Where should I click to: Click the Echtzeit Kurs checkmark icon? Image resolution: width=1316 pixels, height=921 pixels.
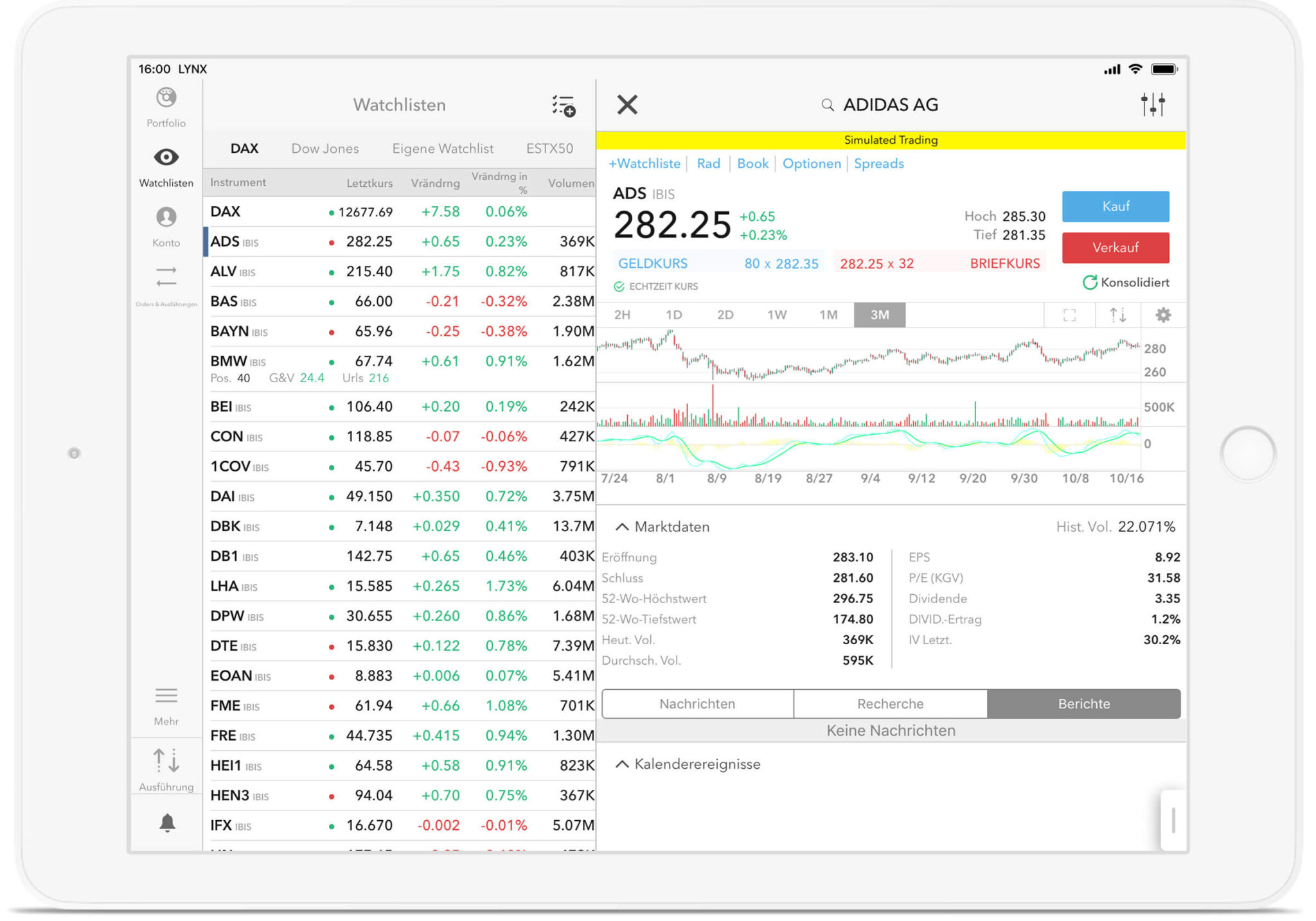click(619, 286)
